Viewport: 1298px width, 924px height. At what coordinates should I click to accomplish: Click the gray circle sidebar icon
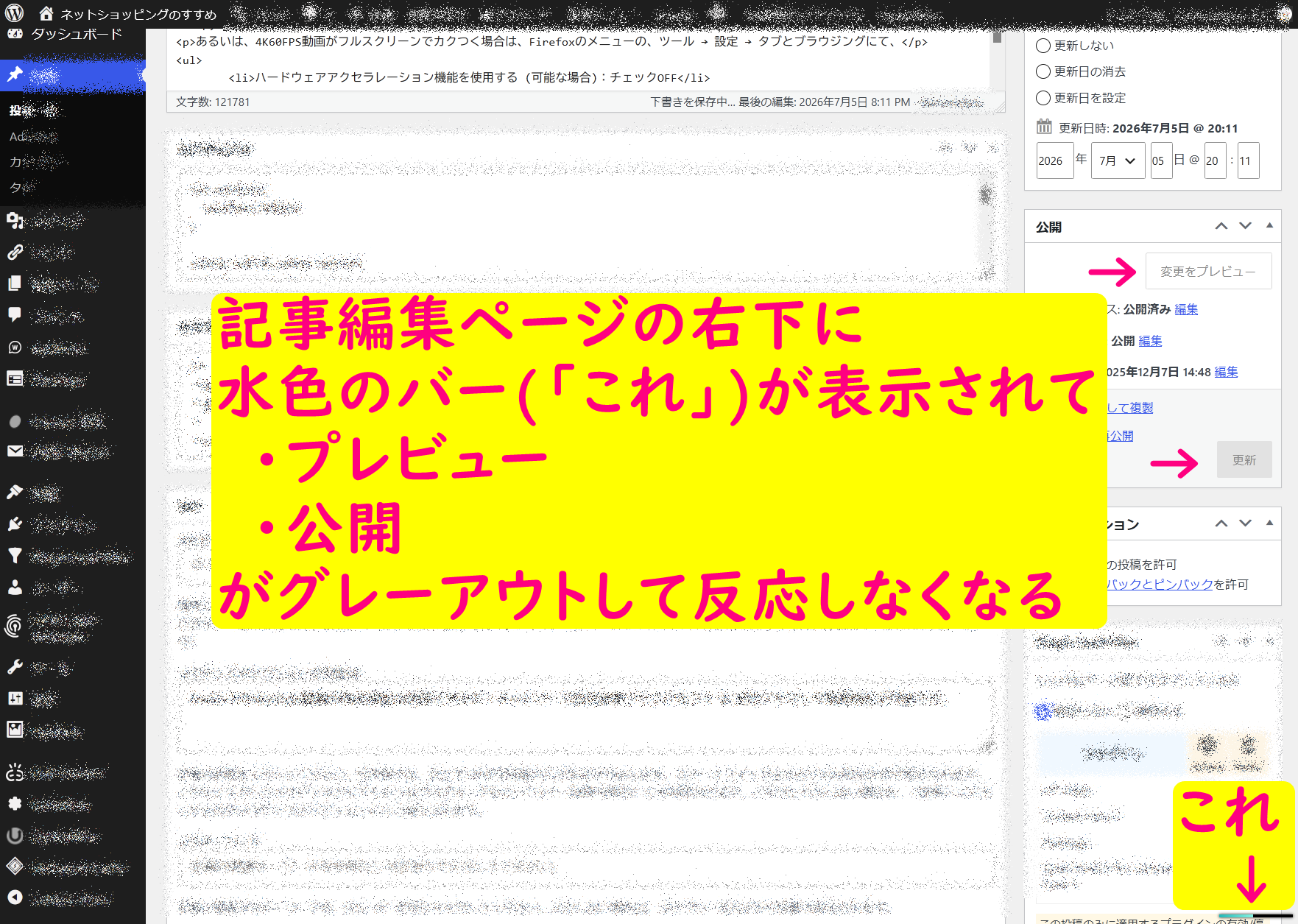coord(15,421)
